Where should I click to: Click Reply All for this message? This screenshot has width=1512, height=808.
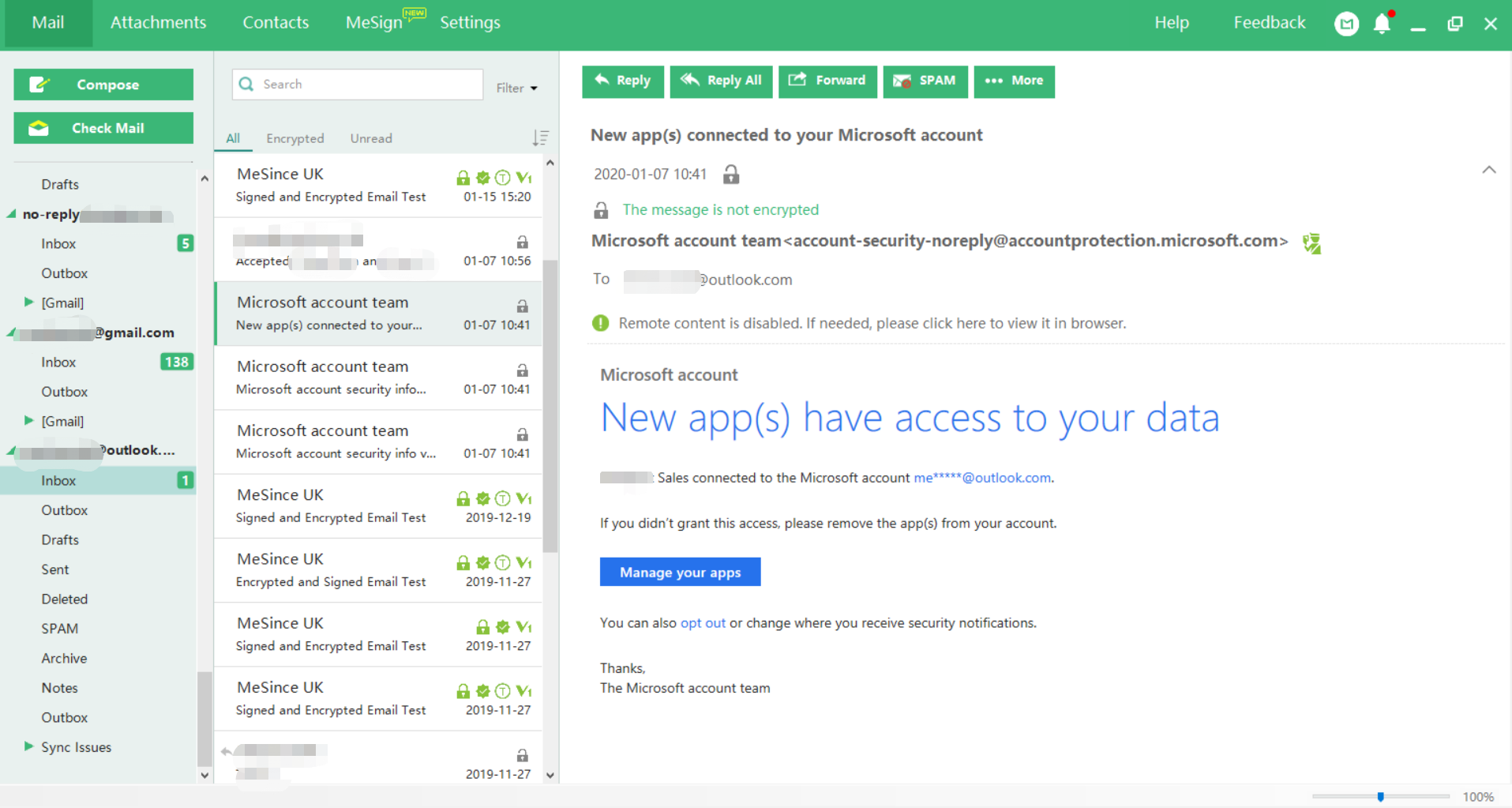tap(721, 81)
